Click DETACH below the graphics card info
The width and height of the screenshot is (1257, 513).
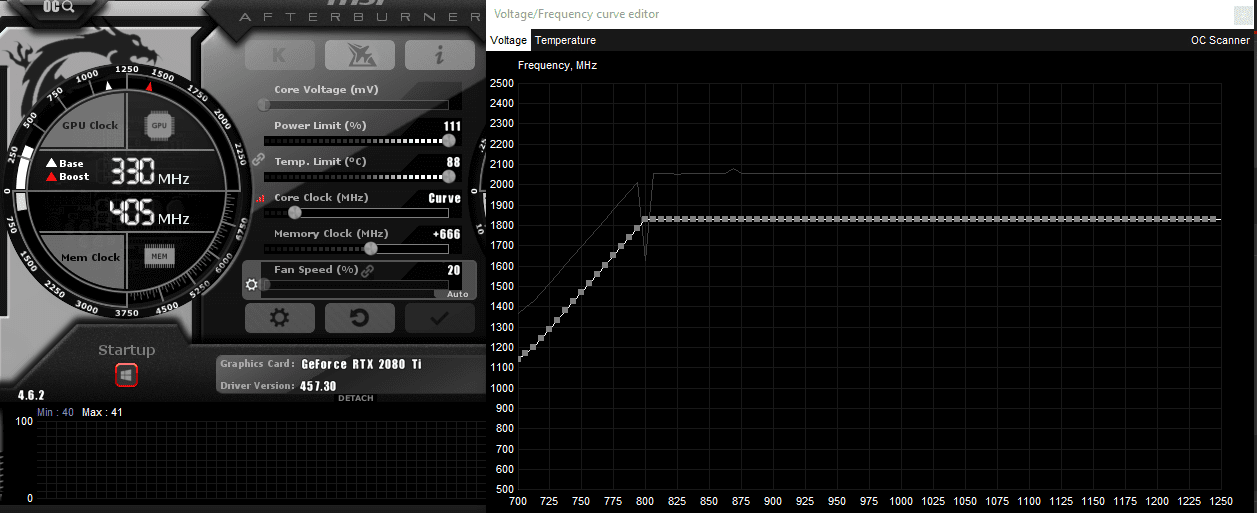tap(356, 398)
